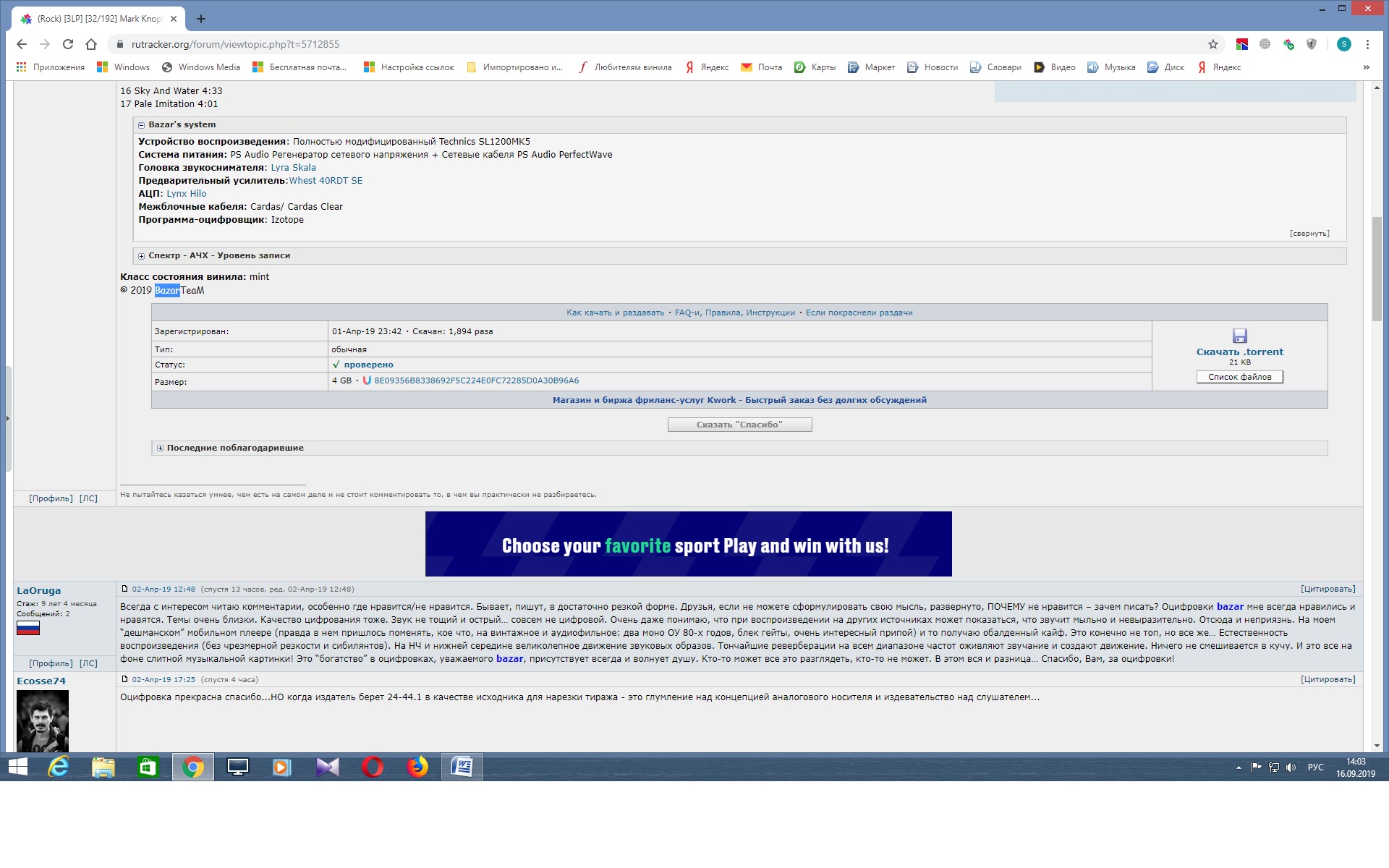The width and height of the screenshot is (1389, 868).
Task: Open the Любителям винила bookmark
Action: coord(632,67)
